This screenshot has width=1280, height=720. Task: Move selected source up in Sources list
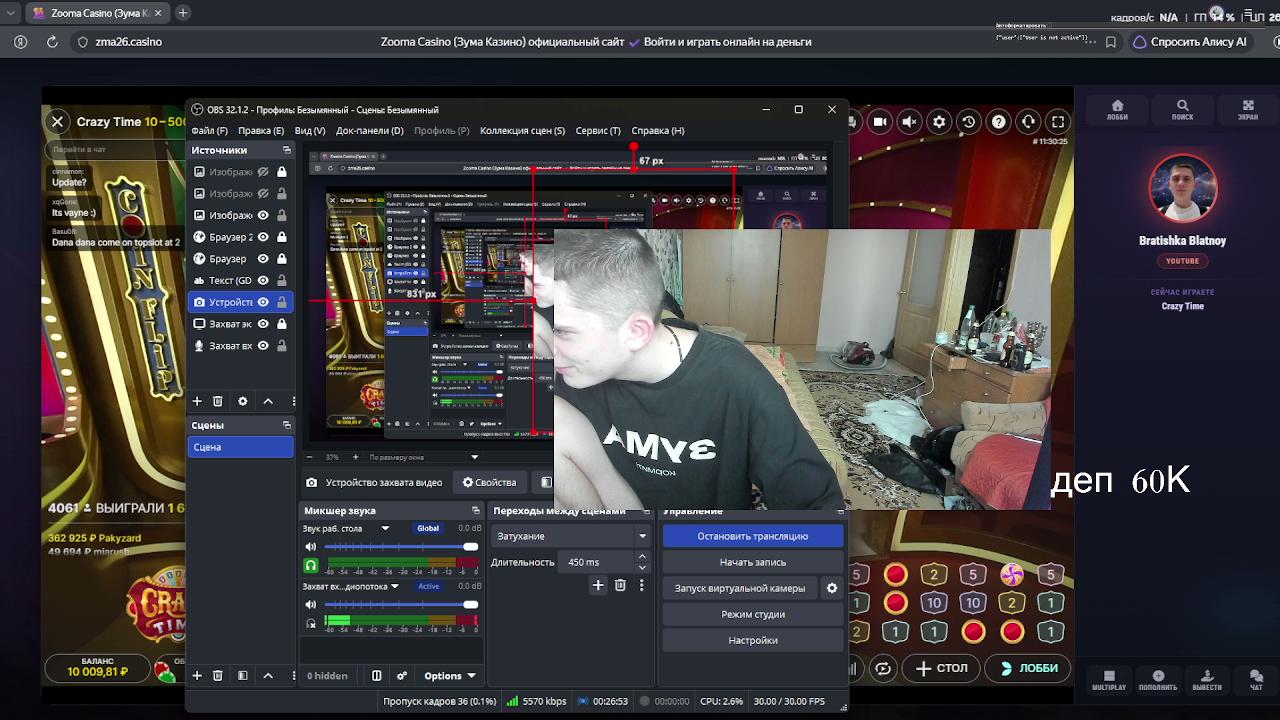[x=268, y=401]
